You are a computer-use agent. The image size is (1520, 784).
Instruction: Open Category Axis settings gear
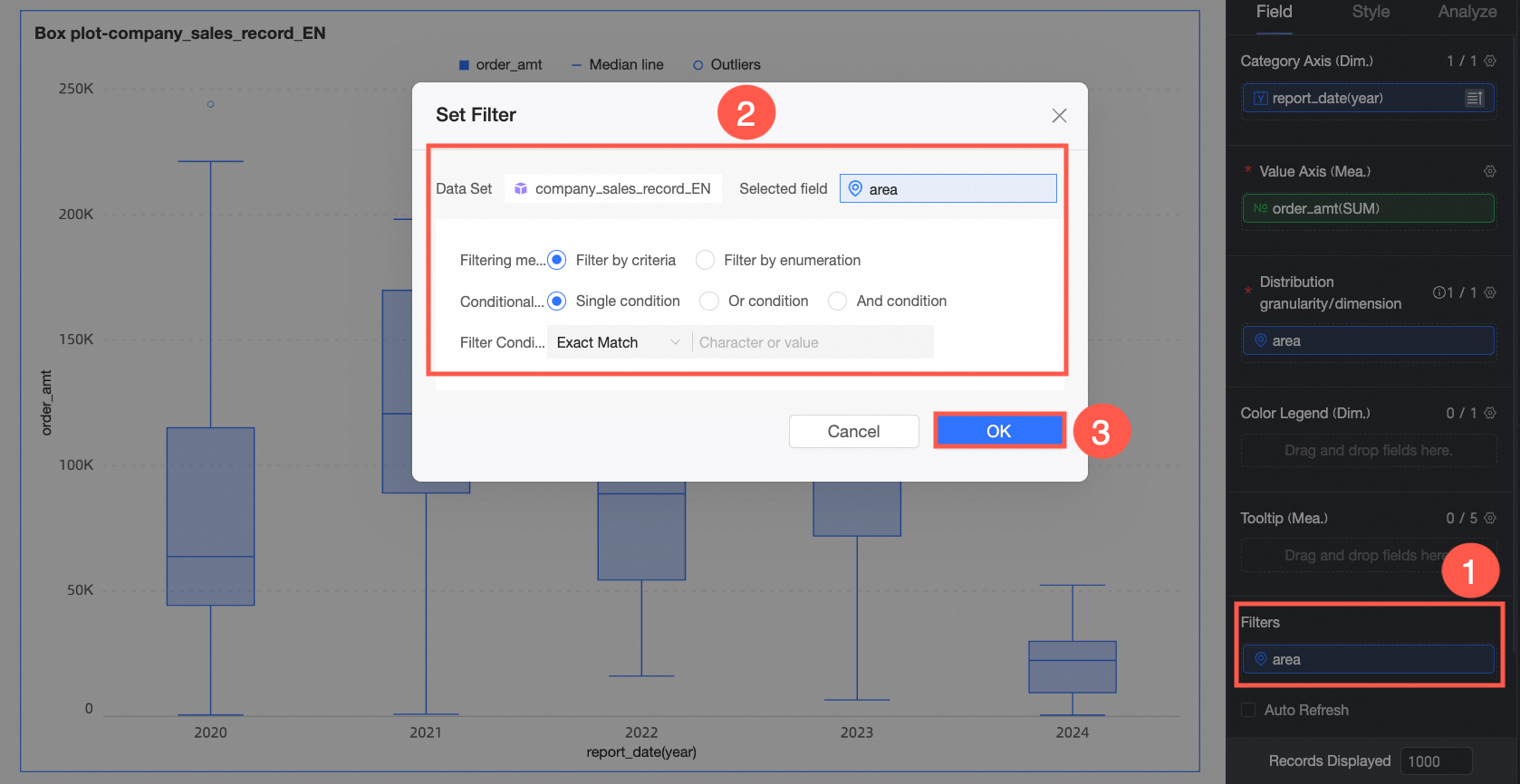coord(1490,61)
